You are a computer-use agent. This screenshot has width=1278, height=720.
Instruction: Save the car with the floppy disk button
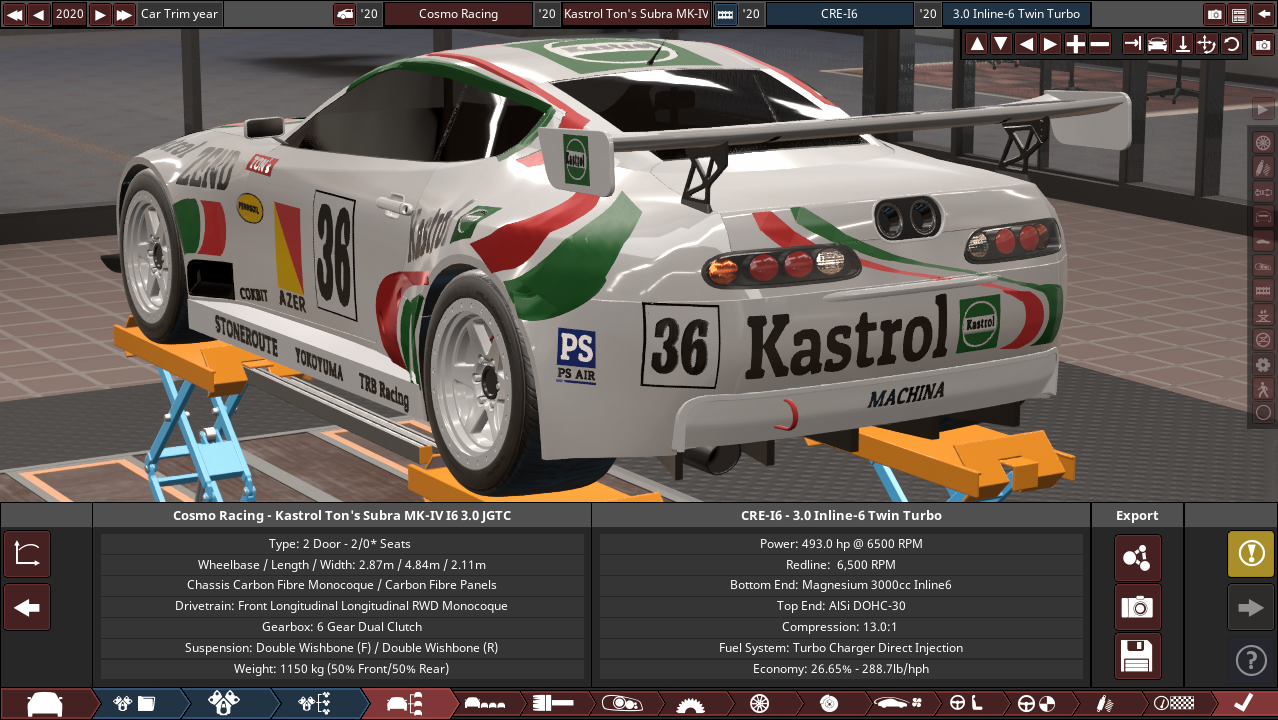(x=1137, y=656)
